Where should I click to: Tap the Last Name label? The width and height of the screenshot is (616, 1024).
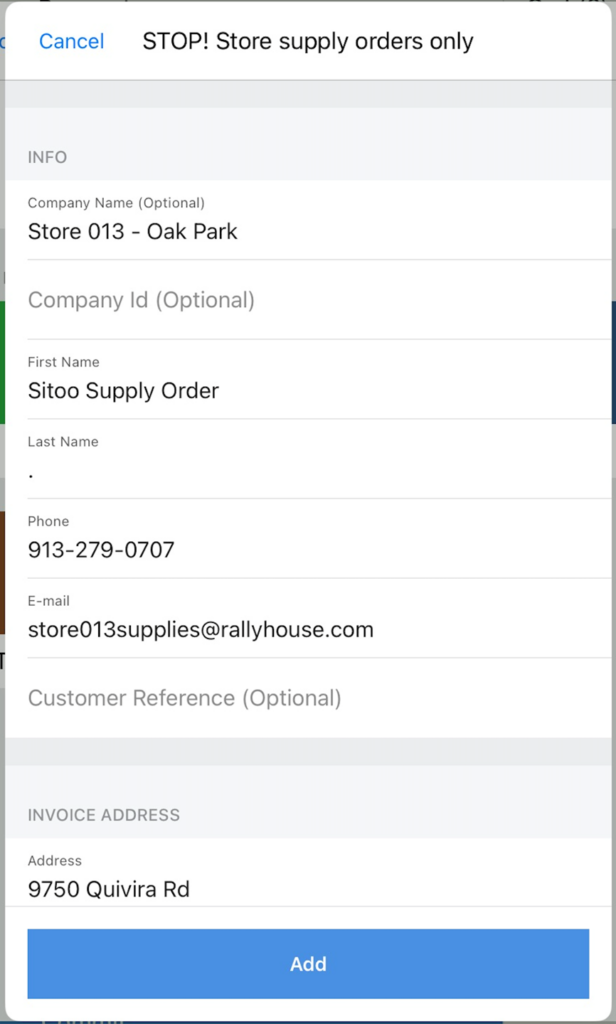coord(63,441)
